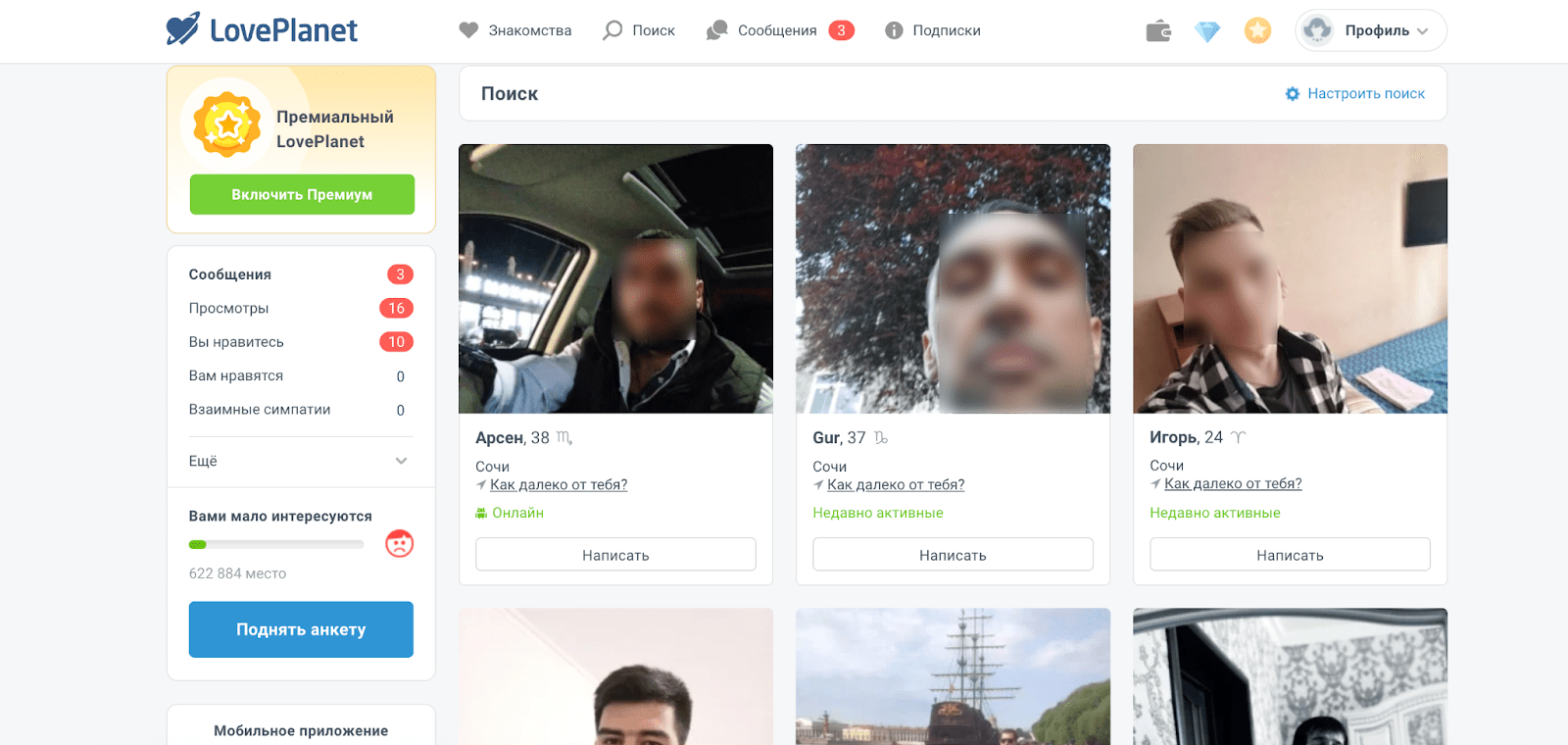Screen dimensions: 1568x745
Task: Click the 622 884 место text
Action: click(237, 573)
